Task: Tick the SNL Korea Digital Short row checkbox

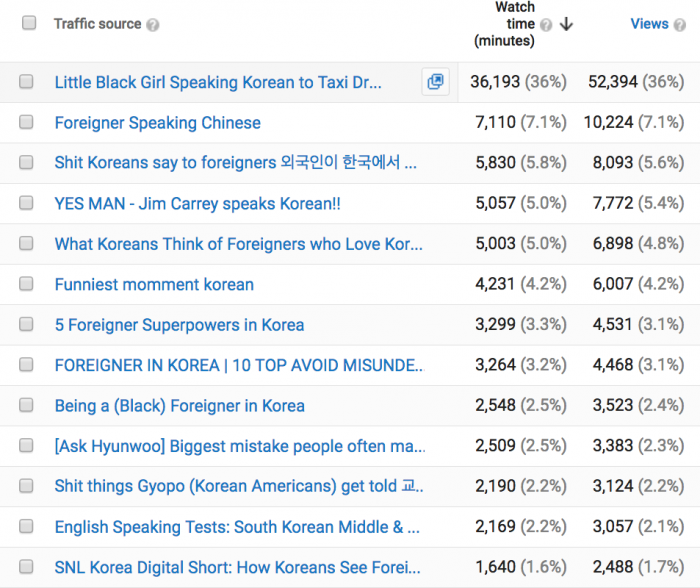Action: tap(26, 567)
